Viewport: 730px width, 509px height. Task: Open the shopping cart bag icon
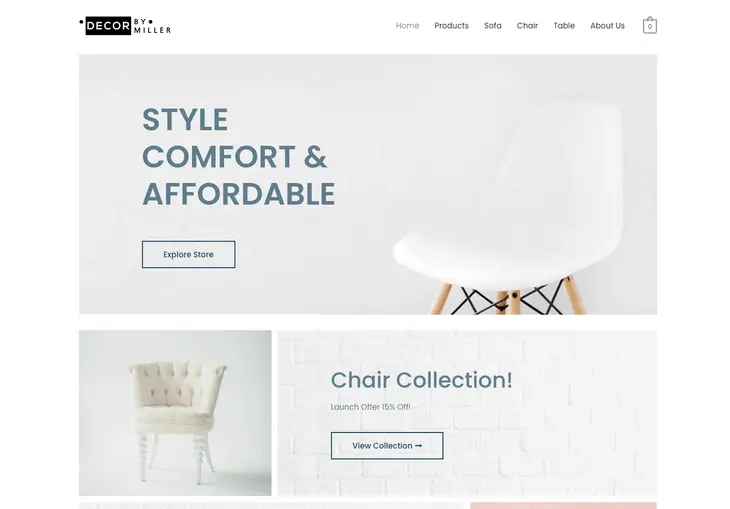click(649, 25)
